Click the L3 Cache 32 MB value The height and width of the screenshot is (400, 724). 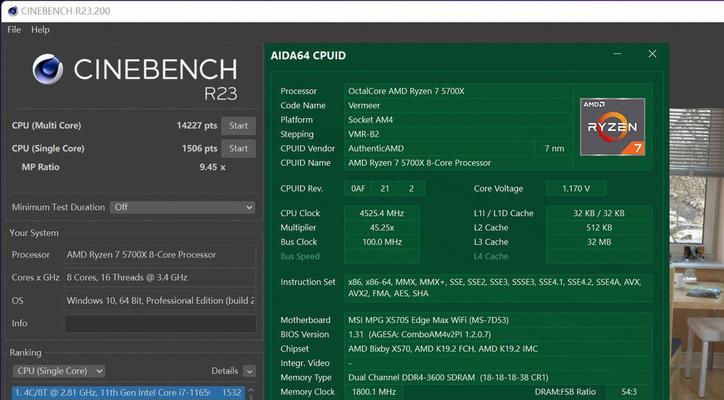coord(599,242)
